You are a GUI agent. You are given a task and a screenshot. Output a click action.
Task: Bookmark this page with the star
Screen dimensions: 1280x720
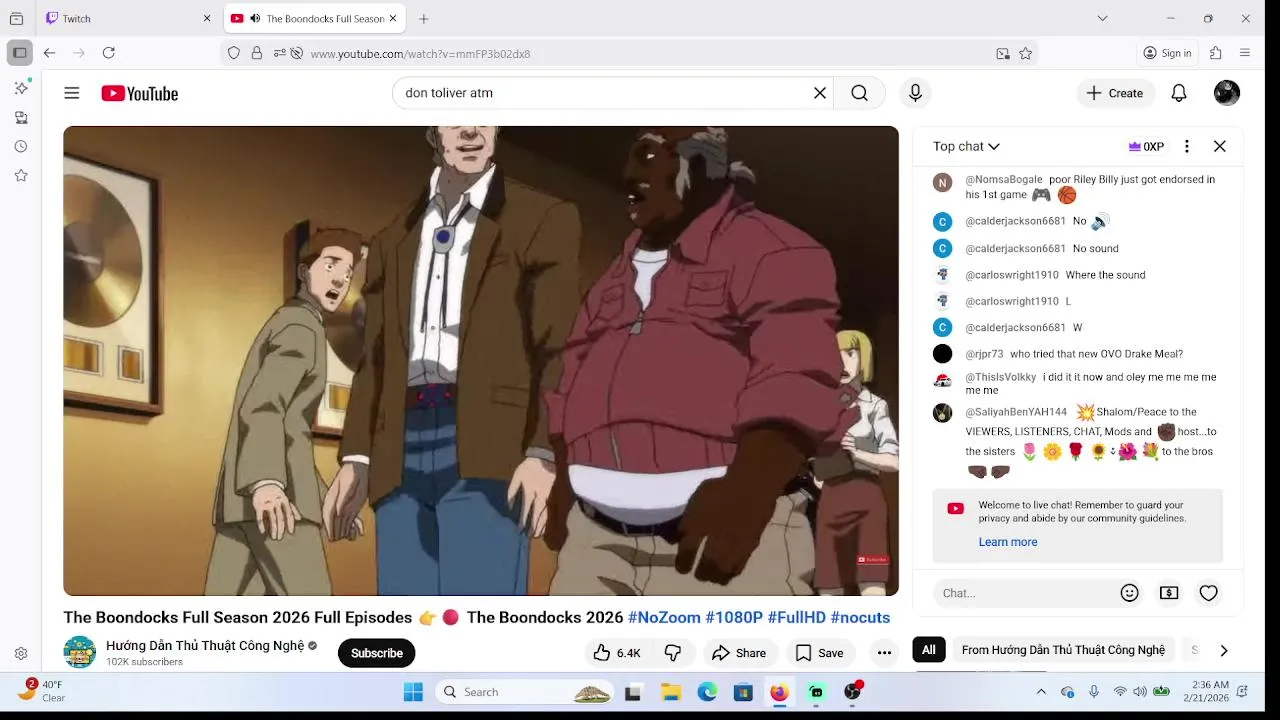click(1026, 54)
